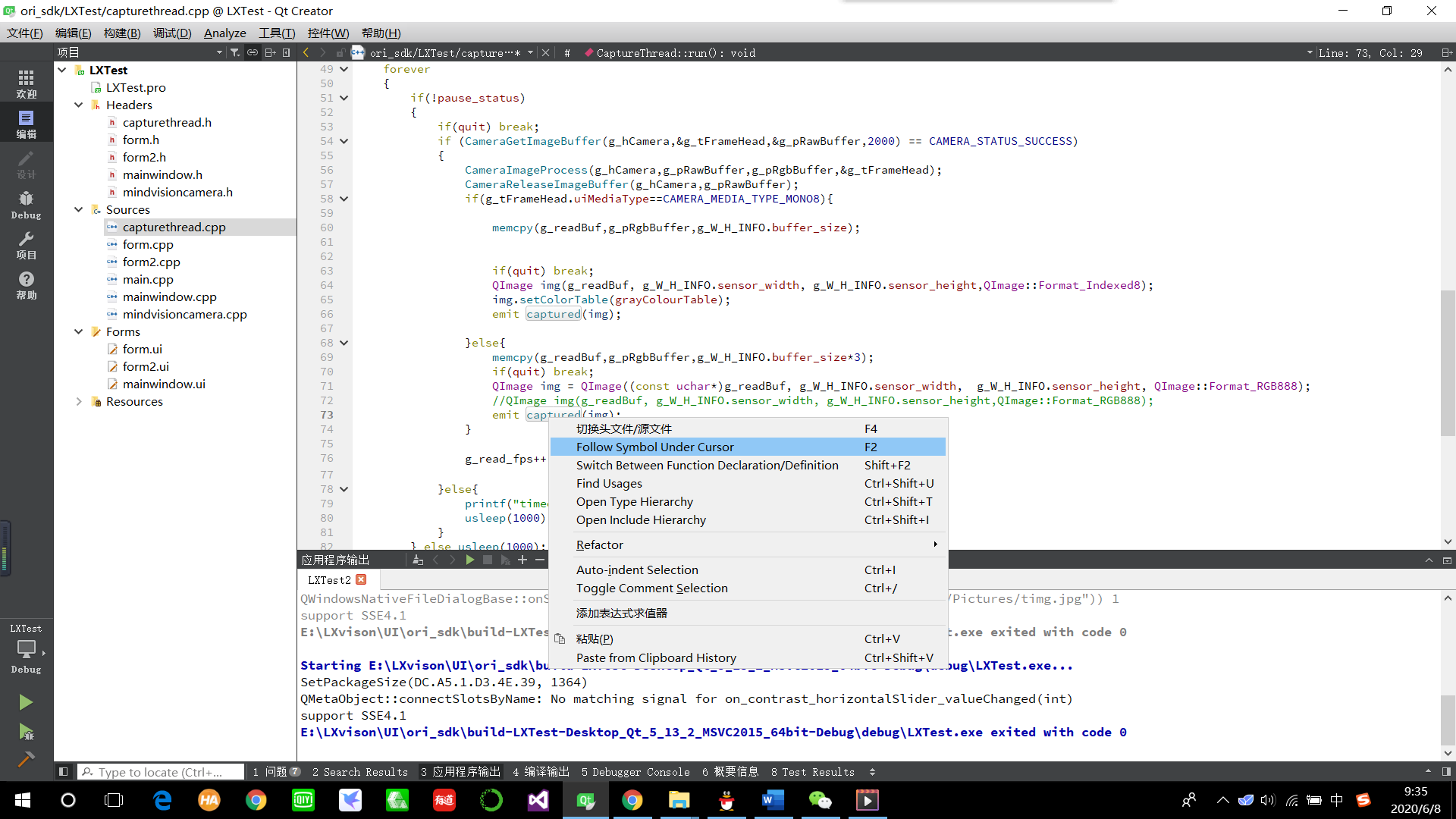This screenshot has width=1456, height=819.
Task: Open Visual Studio from the taskbar
Action: click(x=538, y=800)
